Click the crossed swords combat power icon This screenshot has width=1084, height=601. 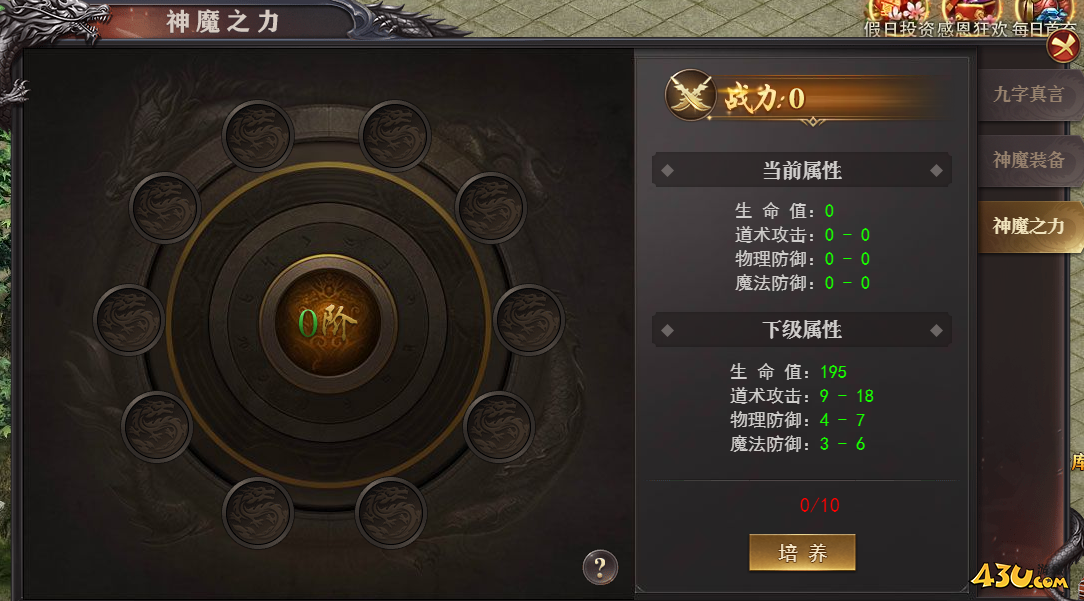click(690, 95)
